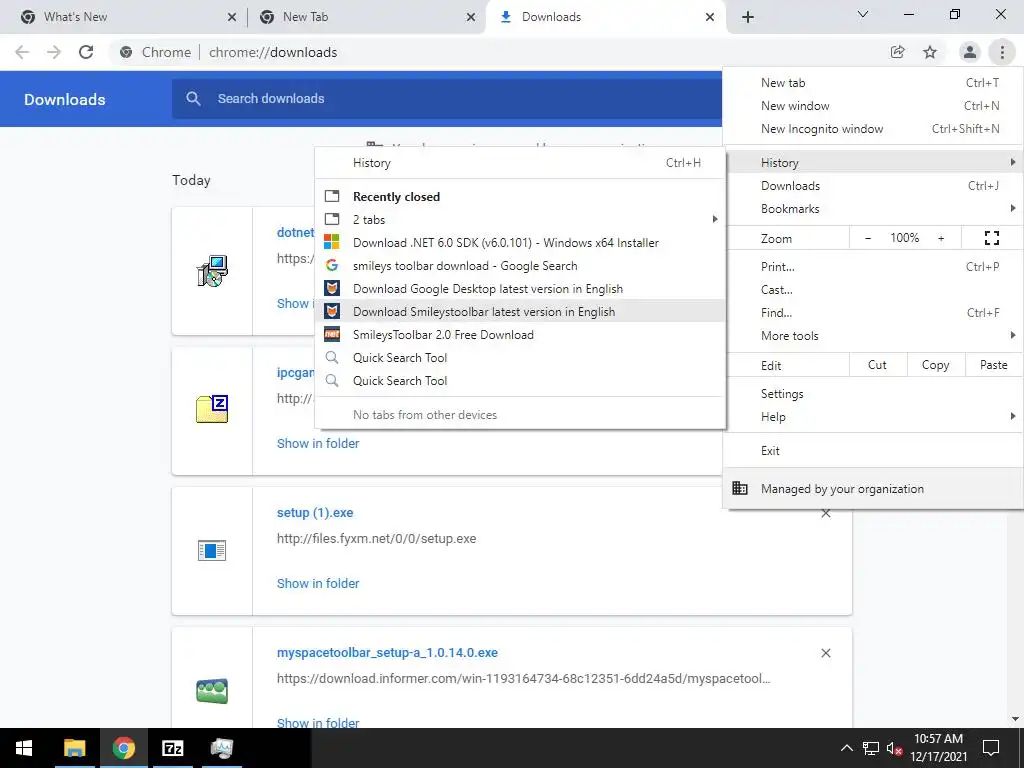Image resolution: width=1024 pixels, height=768 pixels.
Task: Show setup (1).exe in folder
Action: point(318,583)
